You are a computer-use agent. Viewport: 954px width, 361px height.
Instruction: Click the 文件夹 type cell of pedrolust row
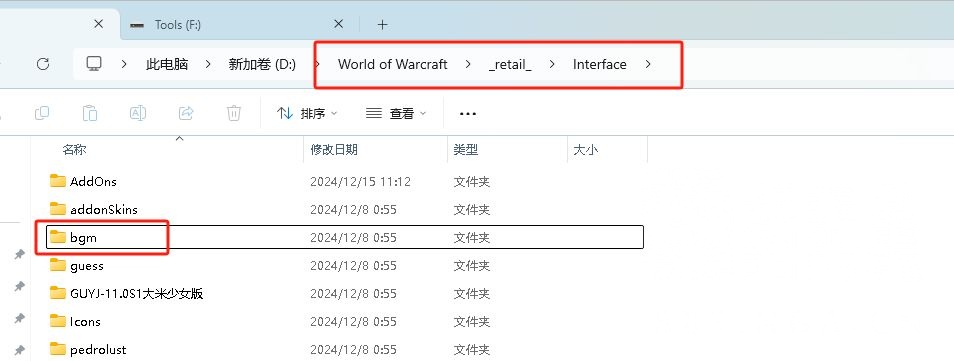[472, 349]
